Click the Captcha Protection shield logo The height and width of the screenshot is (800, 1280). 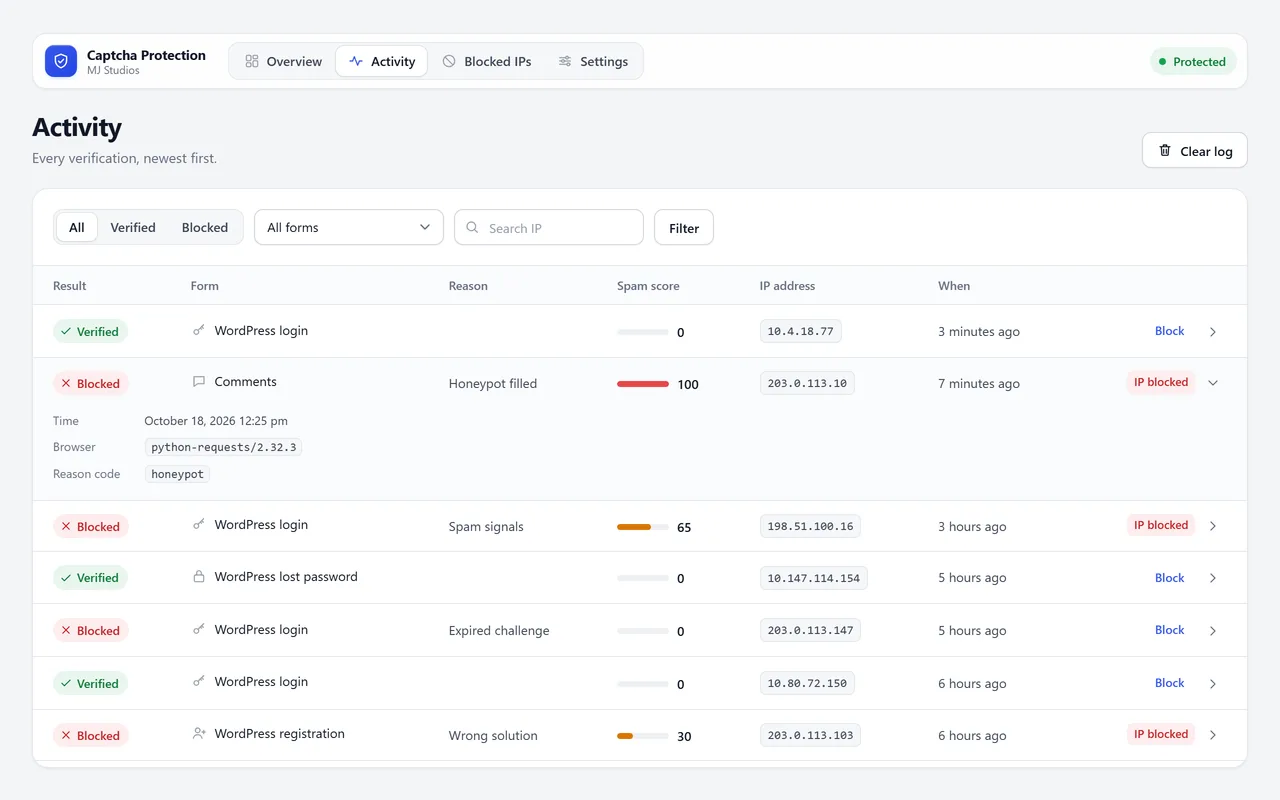coord(61,61)
